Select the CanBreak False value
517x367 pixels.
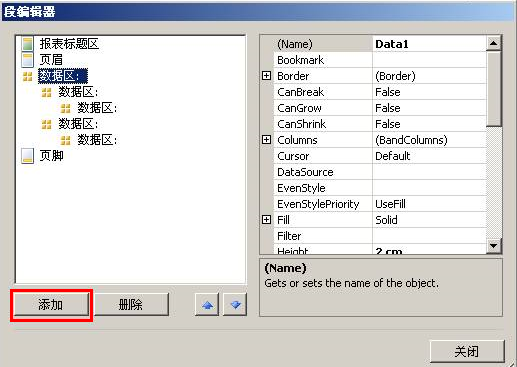429,92
